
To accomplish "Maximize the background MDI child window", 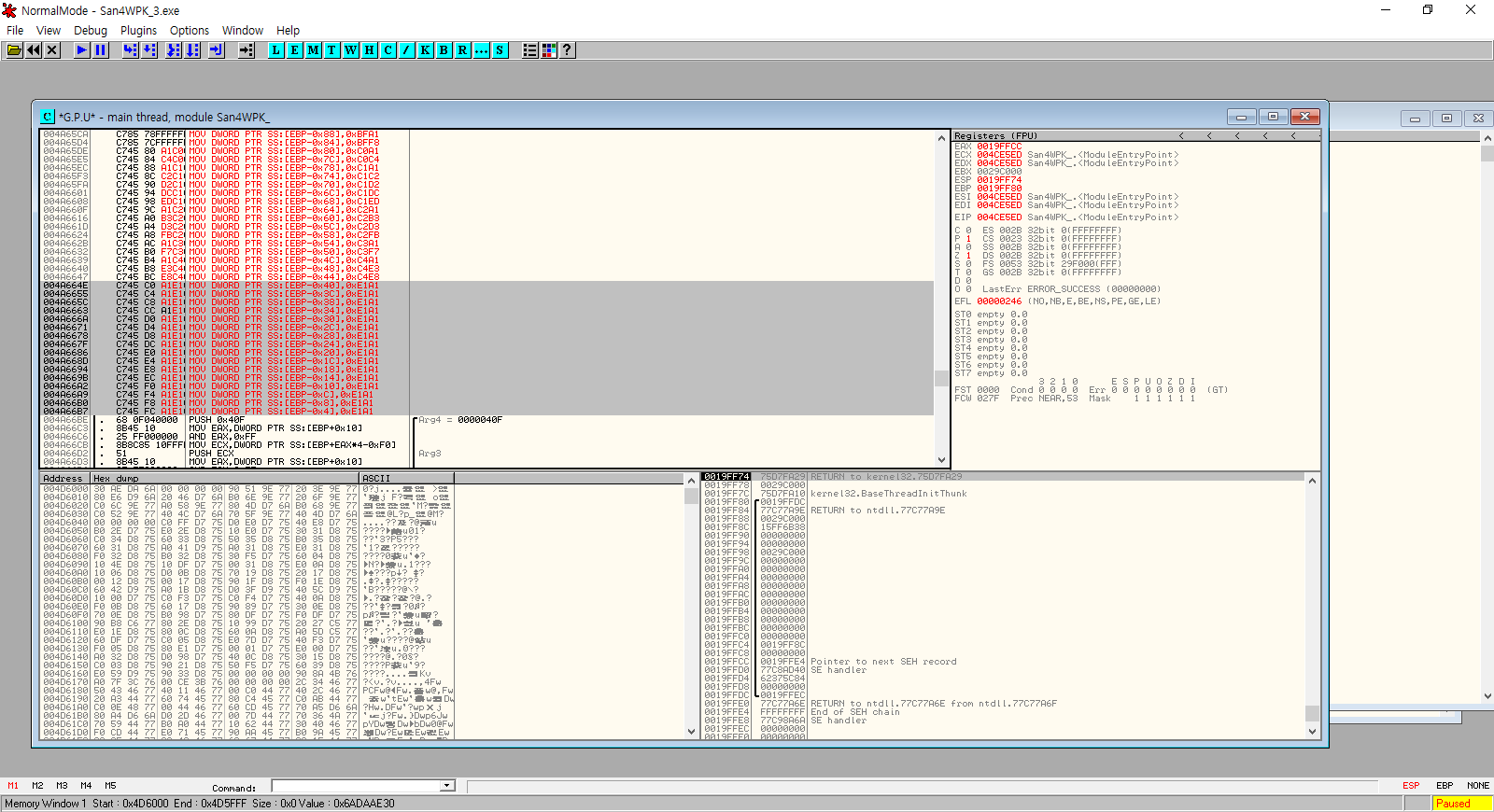I will pos(1446,119).
